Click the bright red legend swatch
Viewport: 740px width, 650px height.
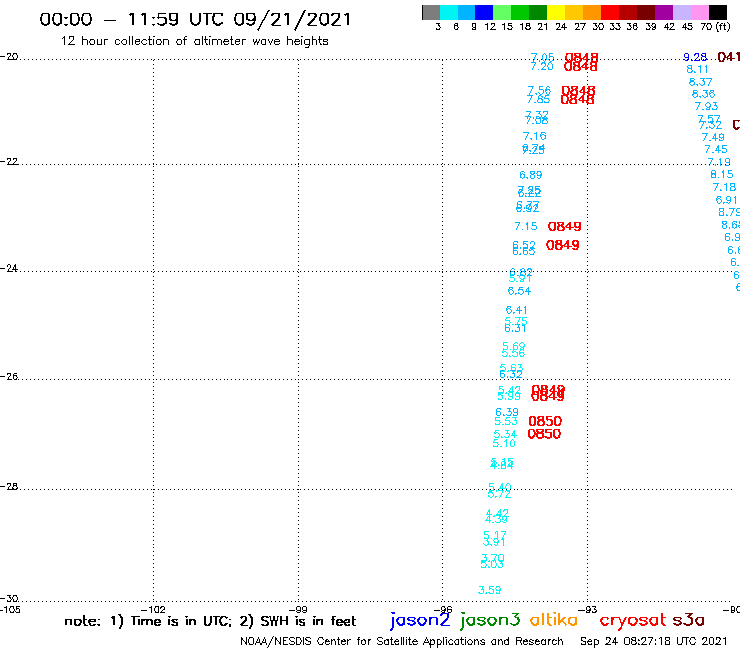[x=610, y=12]
